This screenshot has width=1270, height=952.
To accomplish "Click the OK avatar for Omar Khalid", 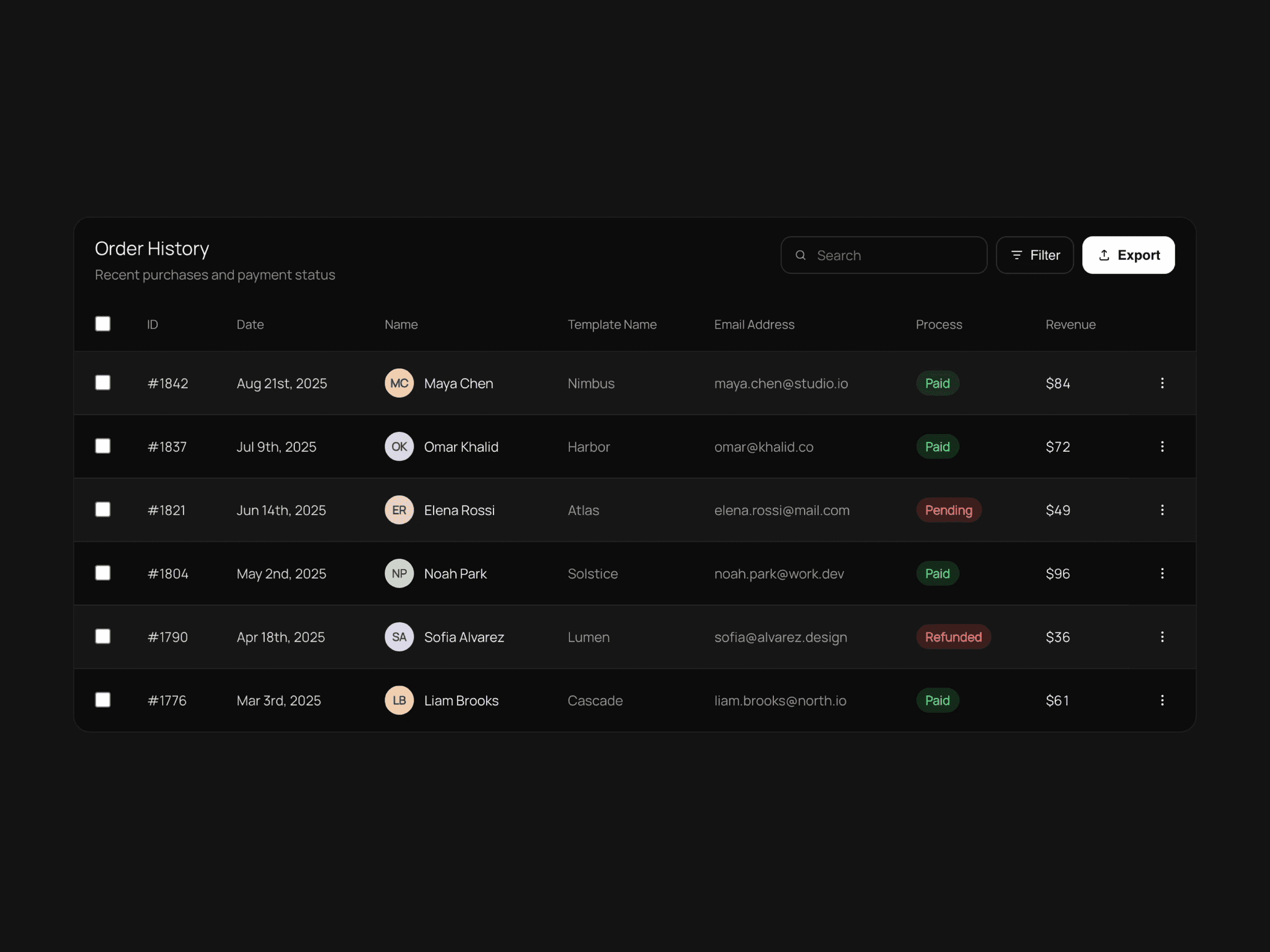I will 399,446.
